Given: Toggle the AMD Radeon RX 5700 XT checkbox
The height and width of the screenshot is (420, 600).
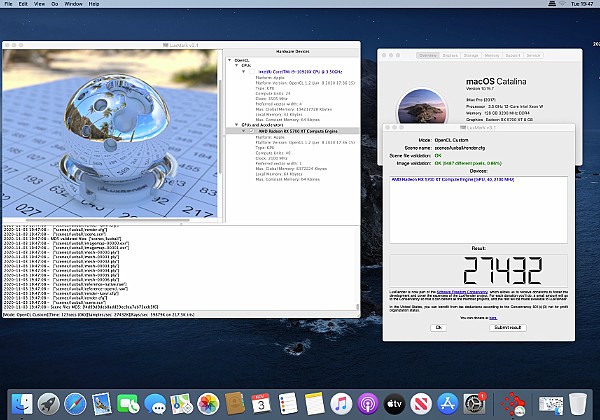Looking at the screenshot, I should pyautogui.click(x=252, y=130).
